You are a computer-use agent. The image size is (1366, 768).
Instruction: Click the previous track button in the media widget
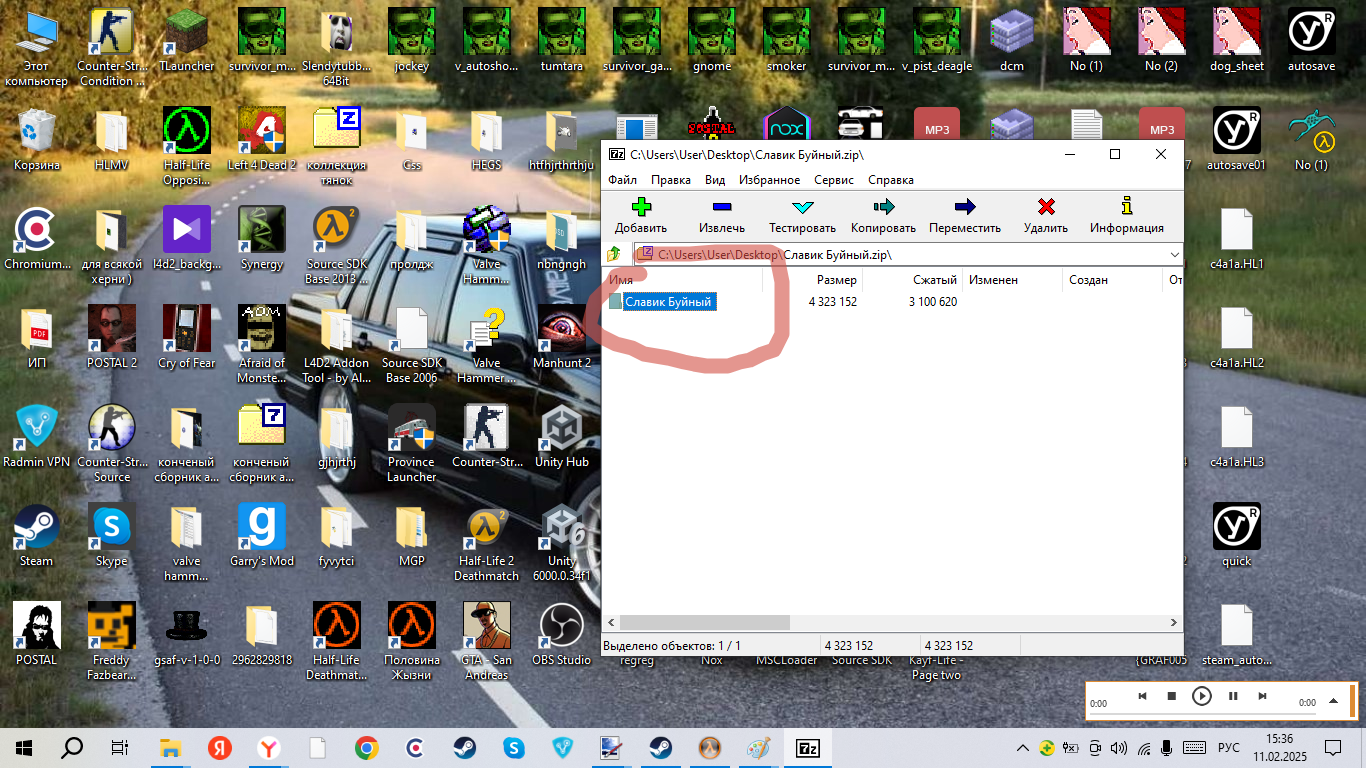pos(1142,696)
